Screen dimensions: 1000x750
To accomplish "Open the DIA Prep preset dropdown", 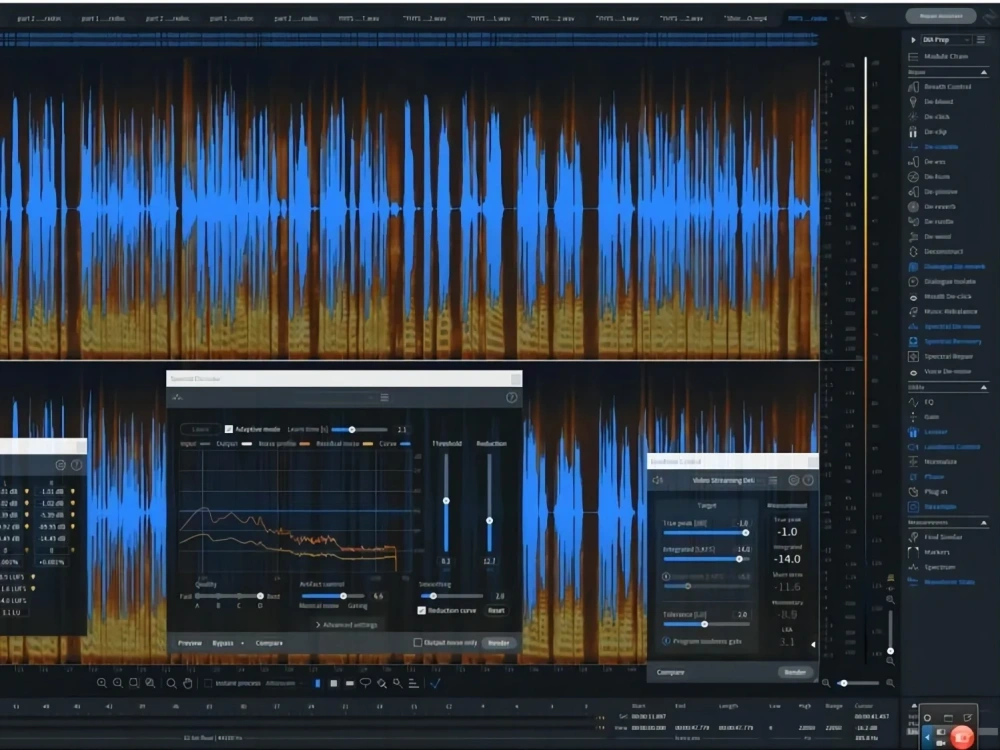I will (946, 40).
